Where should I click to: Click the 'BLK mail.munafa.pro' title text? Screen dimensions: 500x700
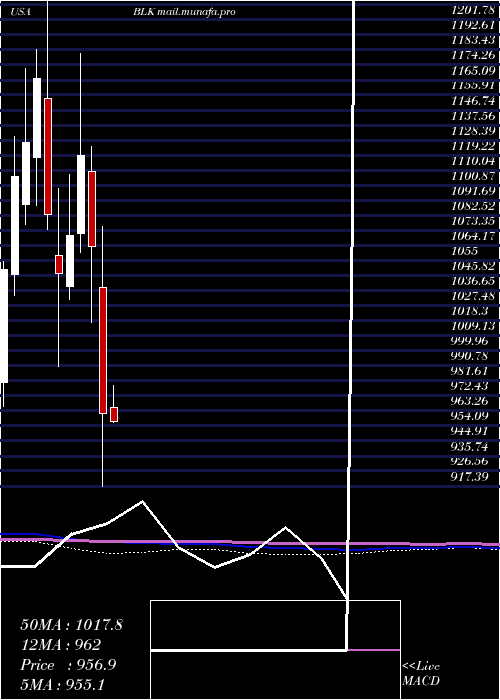tap(184, 12)
